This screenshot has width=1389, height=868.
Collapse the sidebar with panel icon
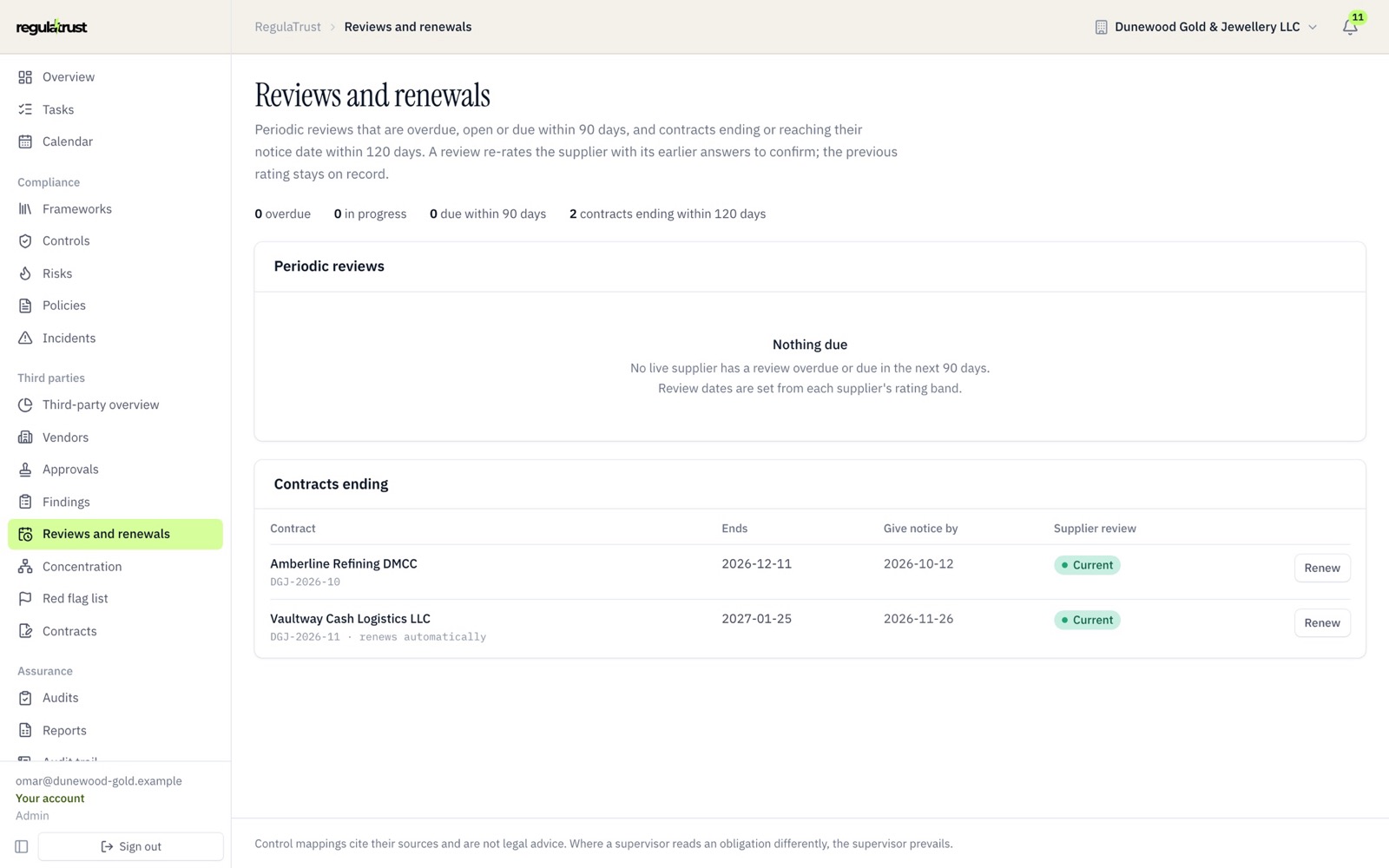22,846
